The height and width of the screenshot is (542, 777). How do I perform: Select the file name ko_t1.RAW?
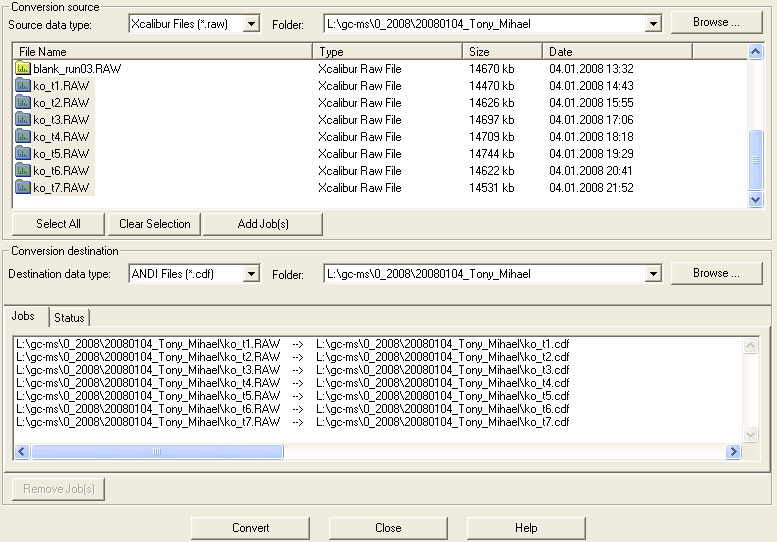(61, 86)
